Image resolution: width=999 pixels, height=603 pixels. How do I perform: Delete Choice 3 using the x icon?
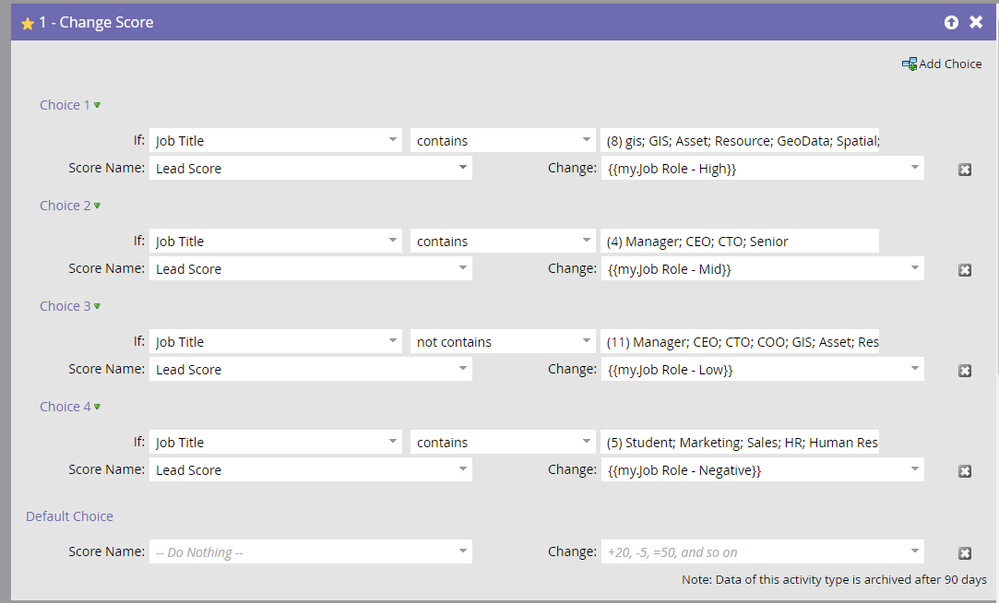pyautogui.click(x=965, y=371)
